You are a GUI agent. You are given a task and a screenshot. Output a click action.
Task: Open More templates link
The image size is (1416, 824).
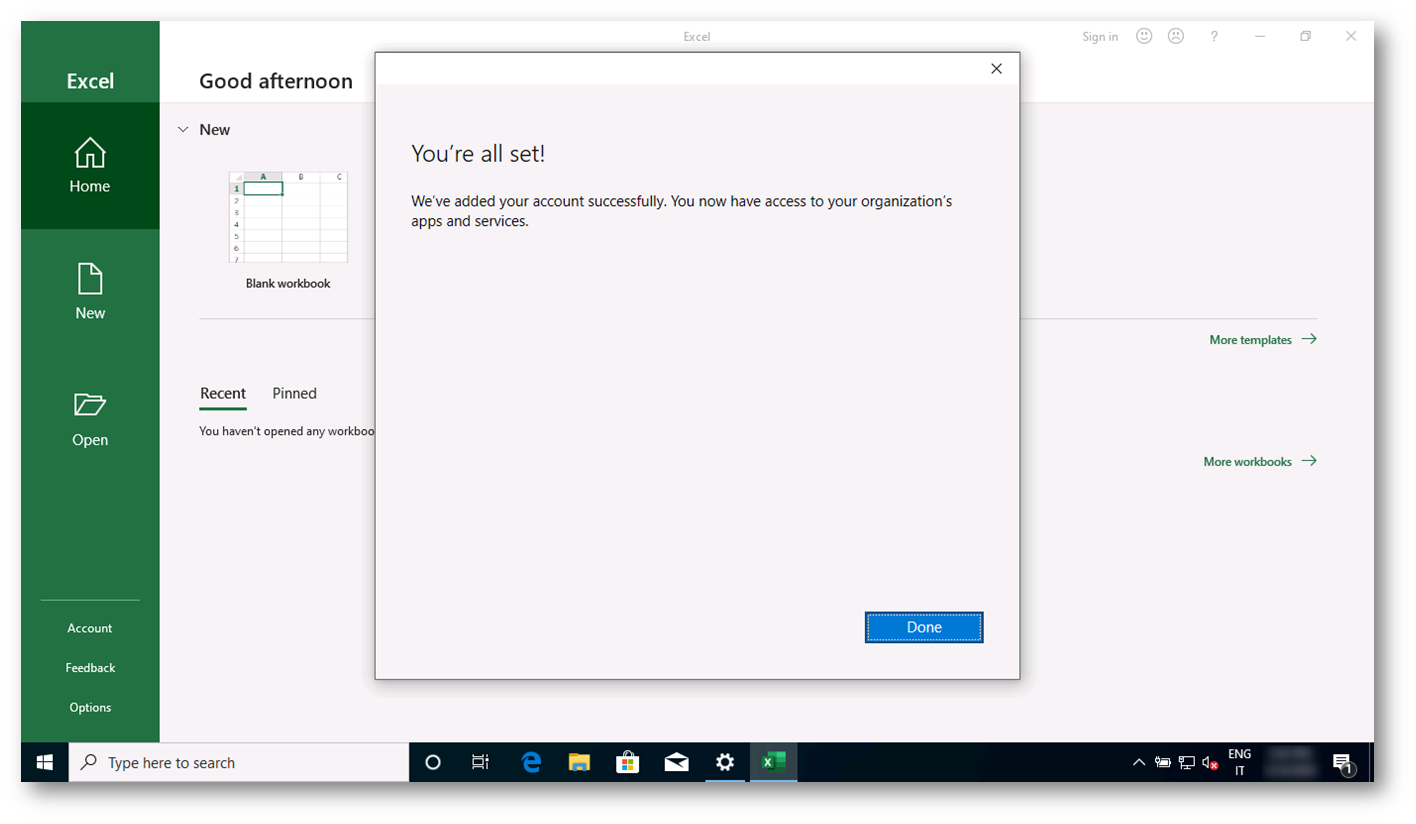click(x=1263, y=340)
